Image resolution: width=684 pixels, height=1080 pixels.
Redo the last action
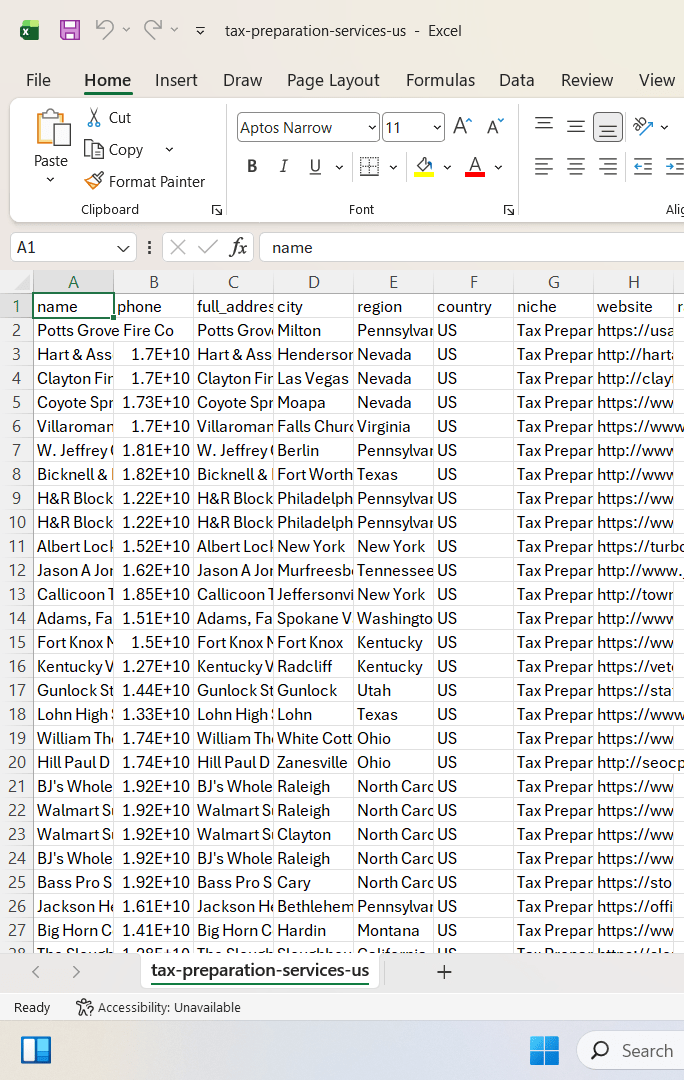[x=152, y=30]
